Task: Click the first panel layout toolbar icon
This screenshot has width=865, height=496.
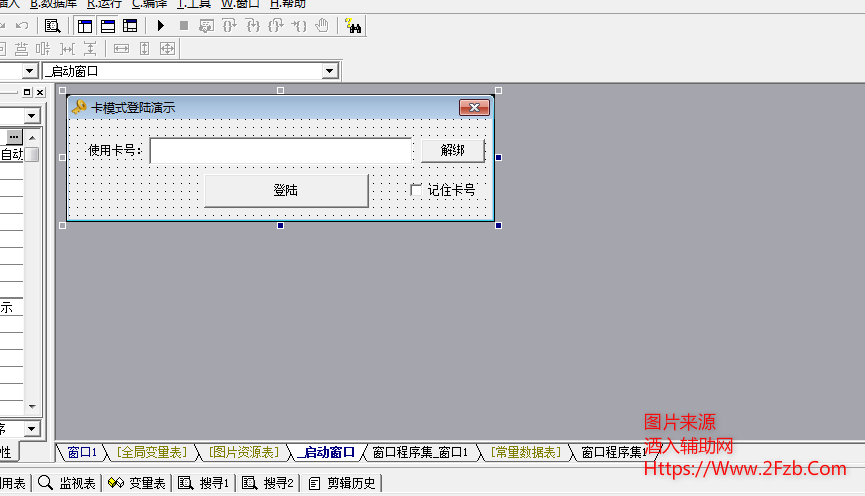Action: [x=85, y=26]
